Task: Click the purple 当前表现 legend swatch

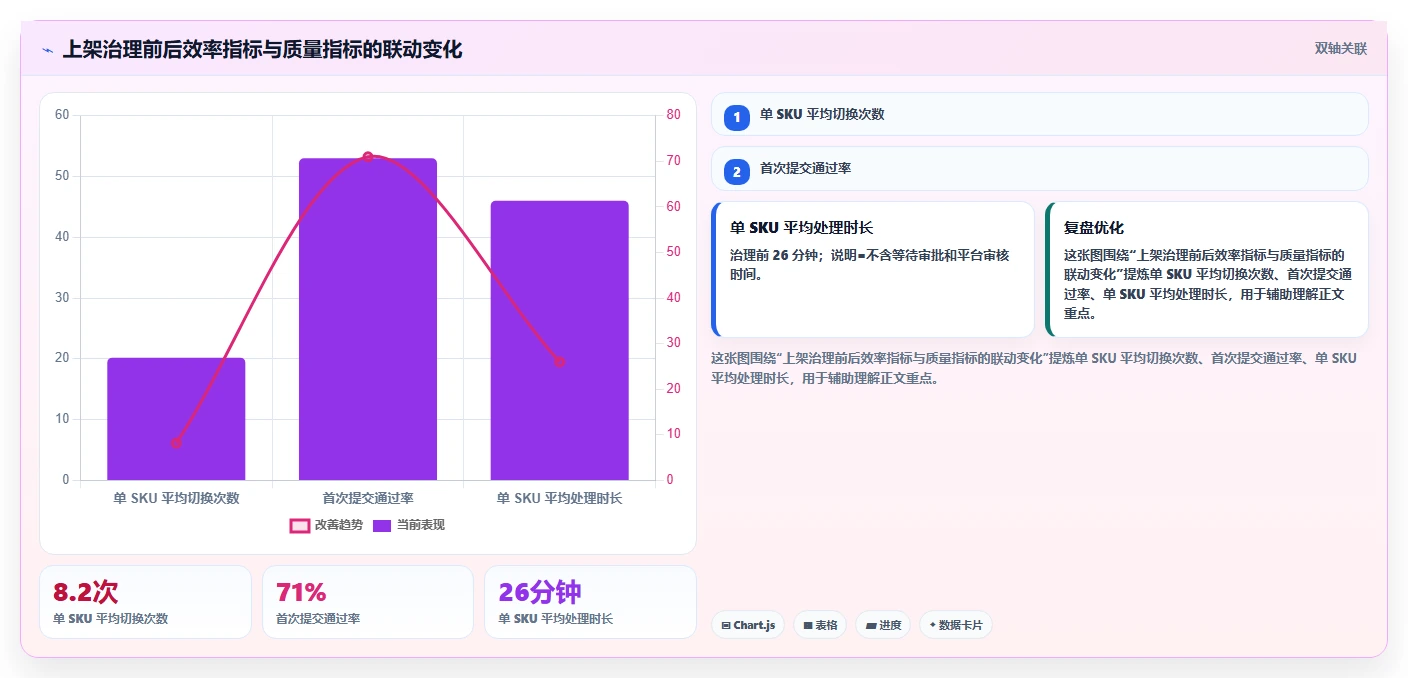Action: click(x=382, y=525)
